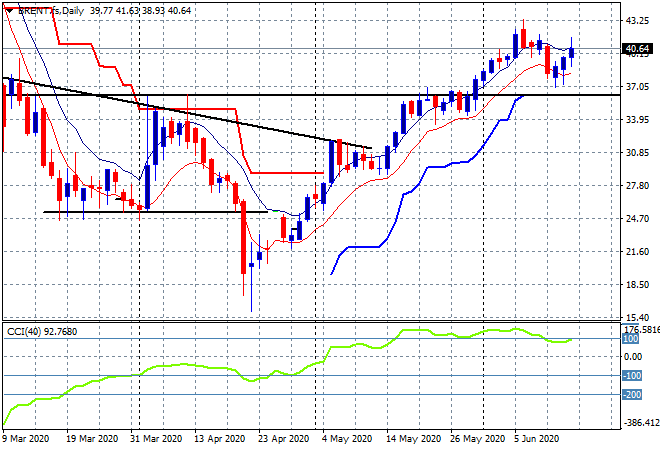Click the 23 Apr 2020 date label

(284, 439)
